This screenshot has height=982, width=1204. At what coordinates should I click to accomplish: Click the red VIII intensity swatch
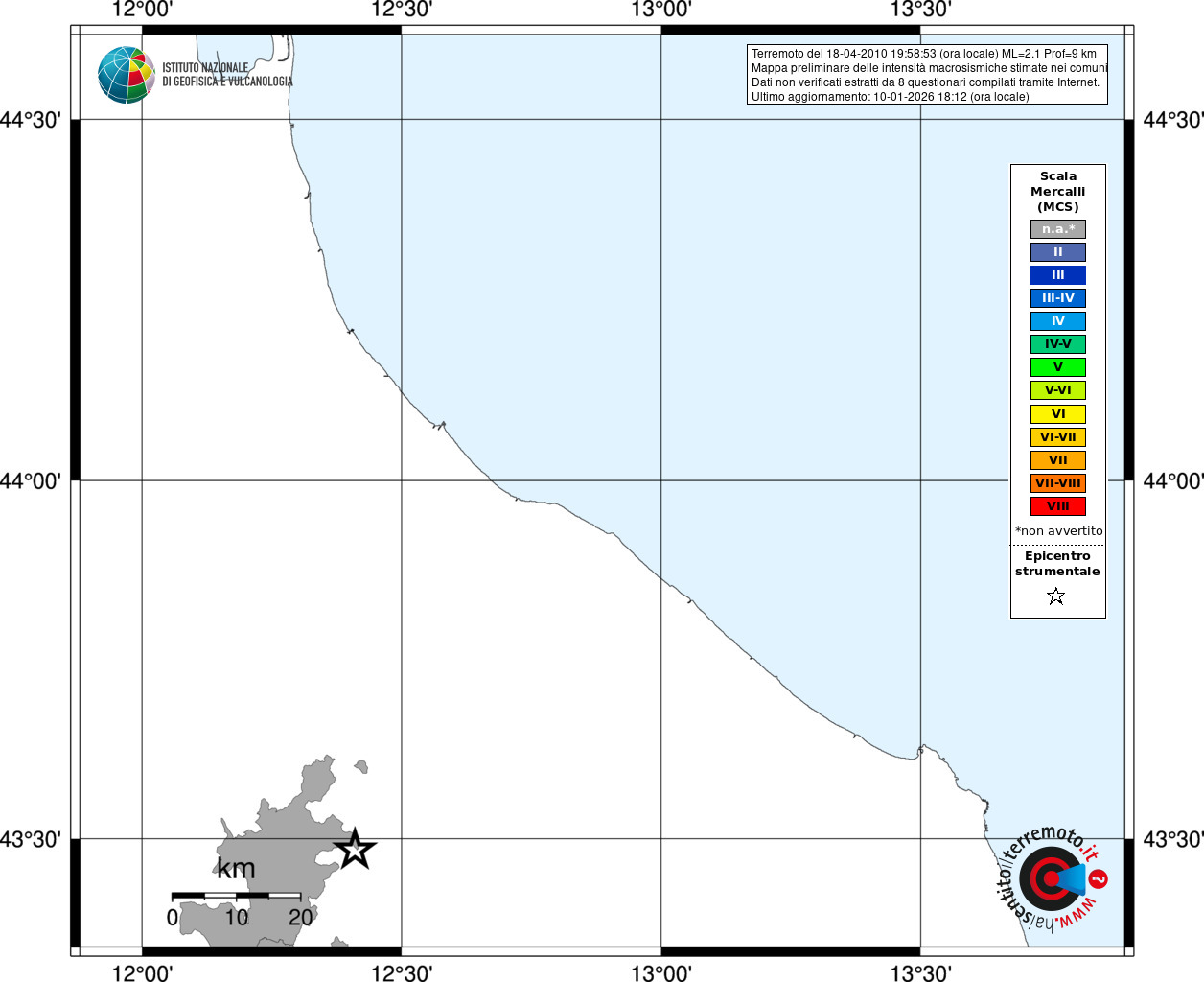(x=1058, y=506)
